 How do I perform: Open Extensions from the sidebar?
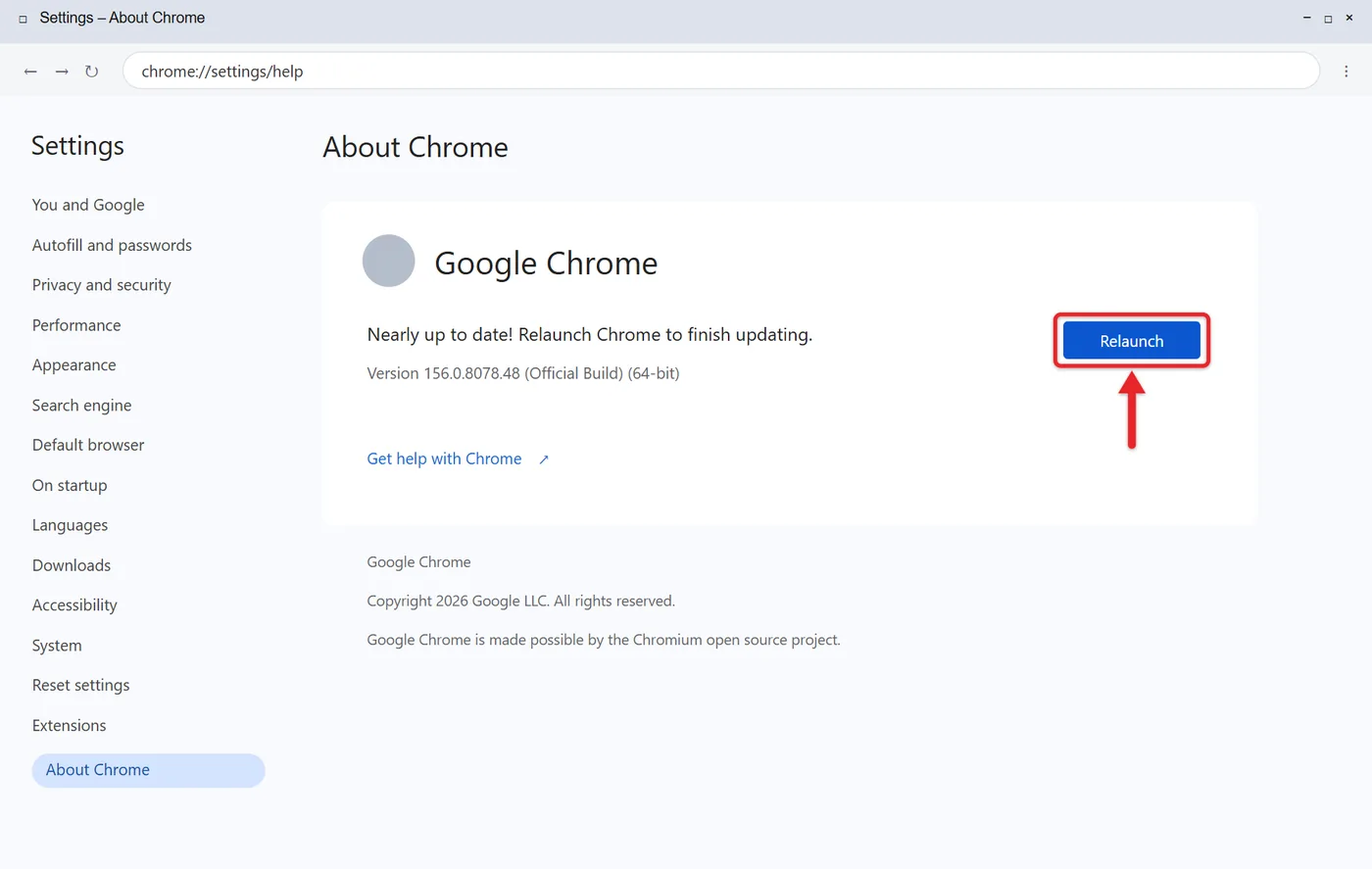coord(69,725)
